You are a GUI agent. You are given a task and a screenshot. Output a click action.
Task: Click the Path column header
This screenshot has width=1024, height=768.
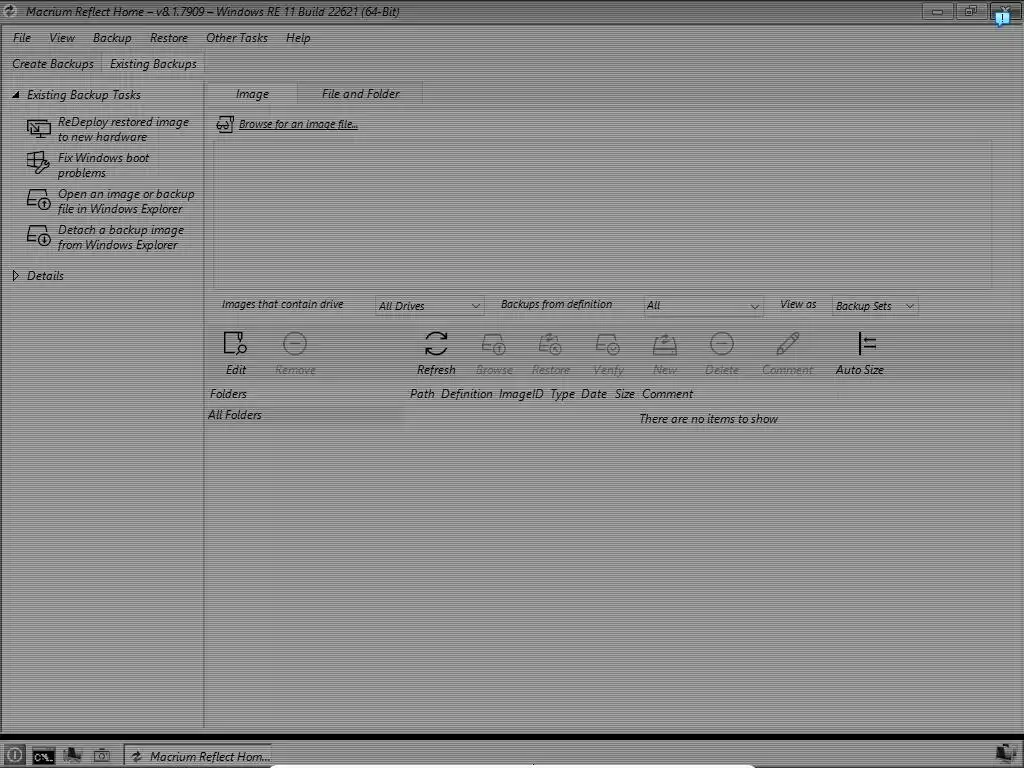pos(422,394)
